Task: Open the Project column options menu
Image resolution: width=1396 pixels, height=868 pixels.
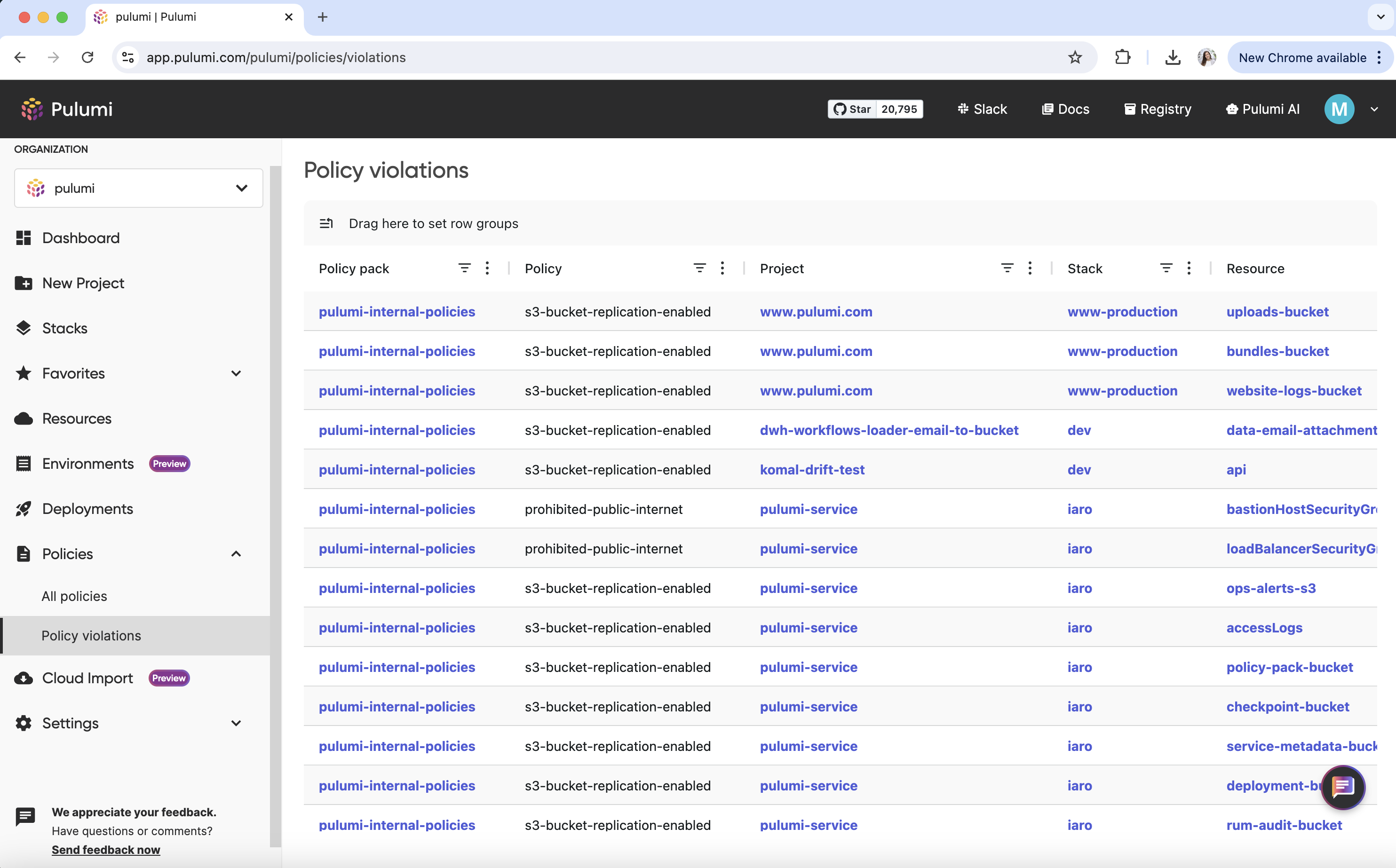Action: (x=1030, y=268)
